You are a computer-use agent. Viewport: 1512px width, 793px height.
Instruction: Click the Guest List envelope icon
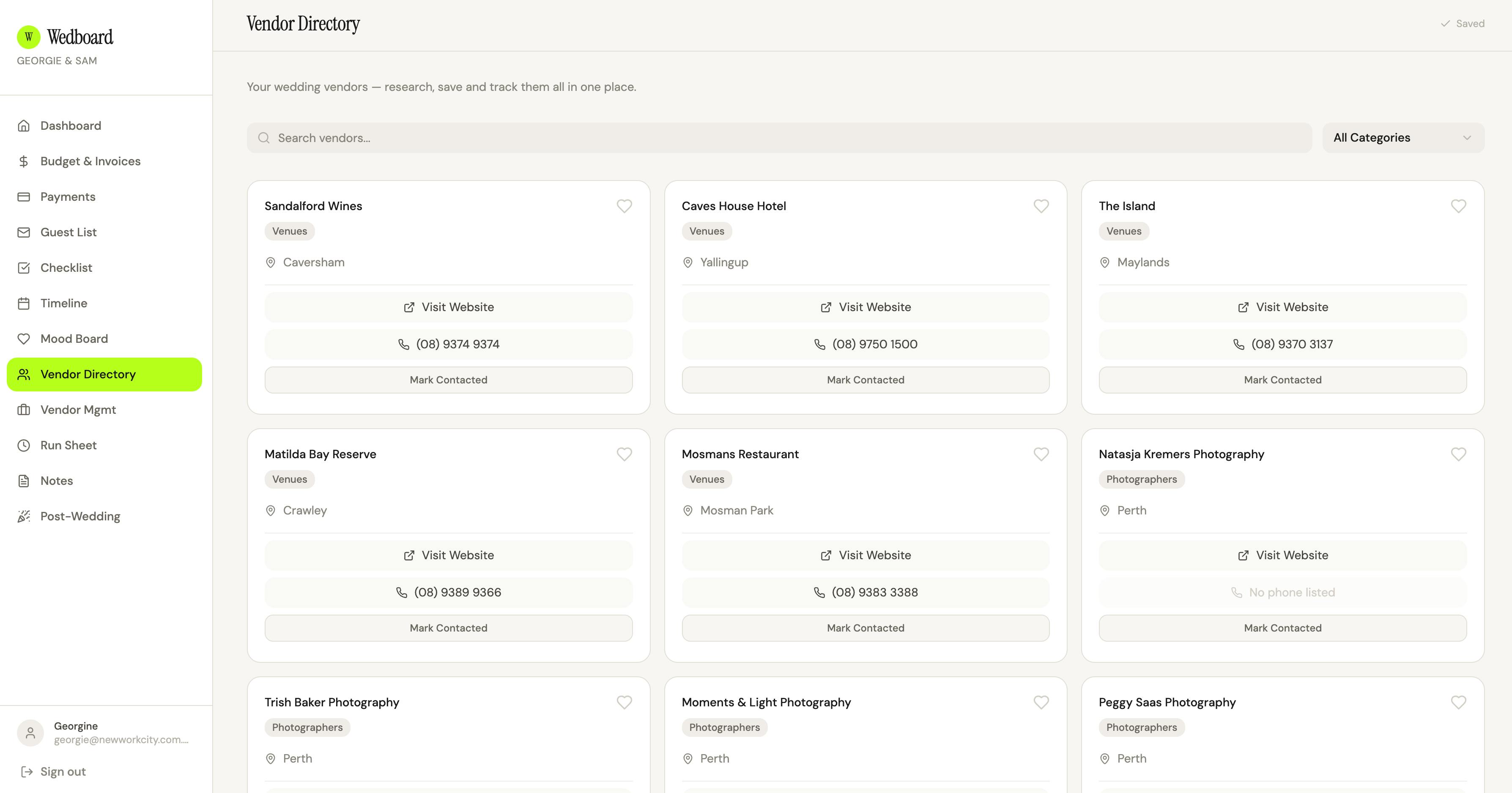(x=24, y=232)
